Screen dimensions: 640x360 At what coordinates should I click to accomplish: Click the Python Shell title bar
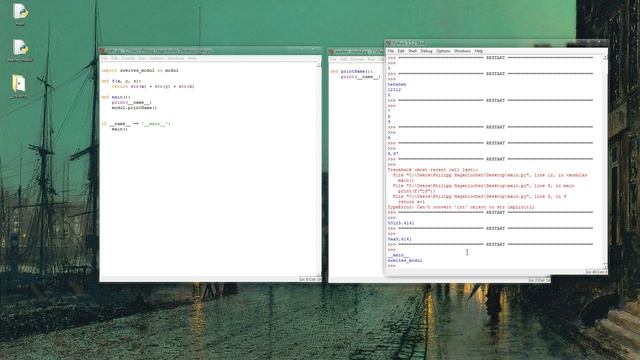pyautogui.click(x=496, y=43)
